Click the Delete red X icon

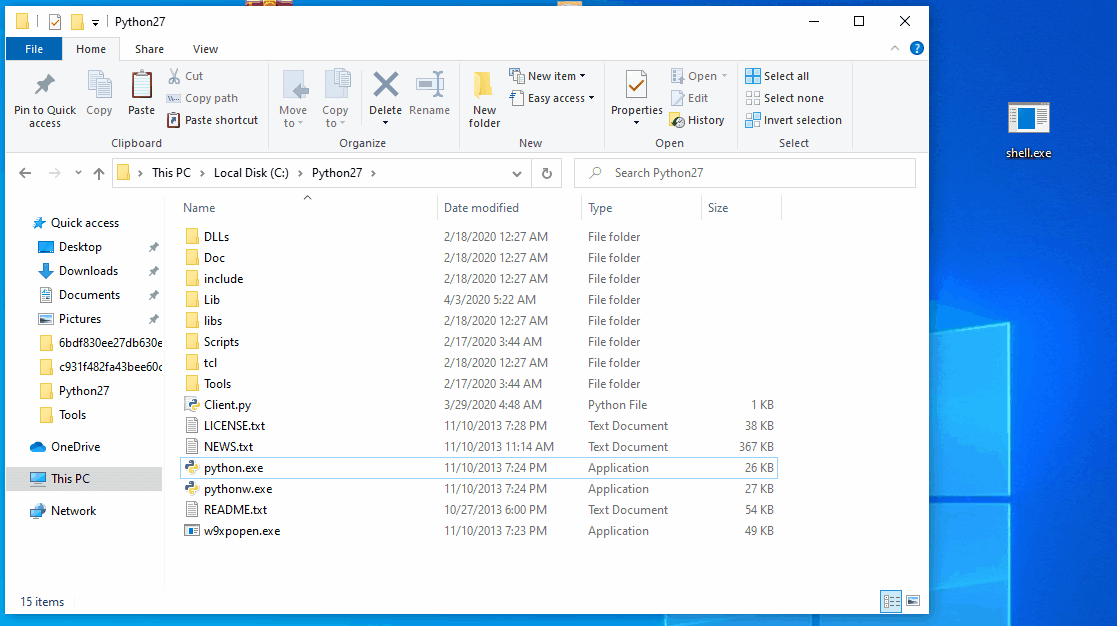(385, 85)
